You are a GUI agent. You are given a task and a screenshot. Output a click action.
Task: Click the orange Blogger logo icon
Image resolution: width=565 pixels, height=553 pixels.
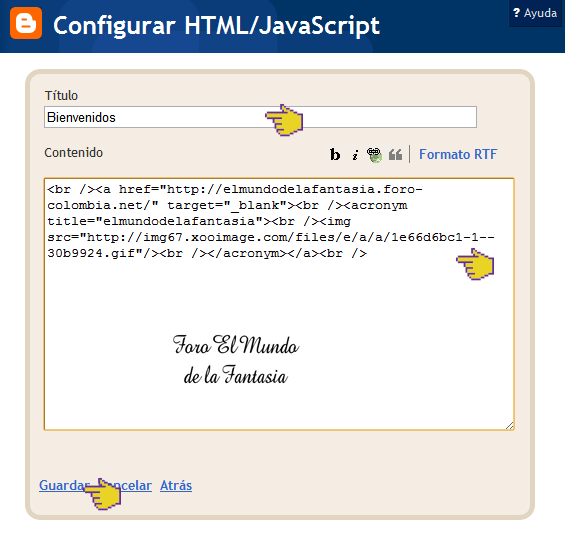pyautogui.click(x=26, y=23)
